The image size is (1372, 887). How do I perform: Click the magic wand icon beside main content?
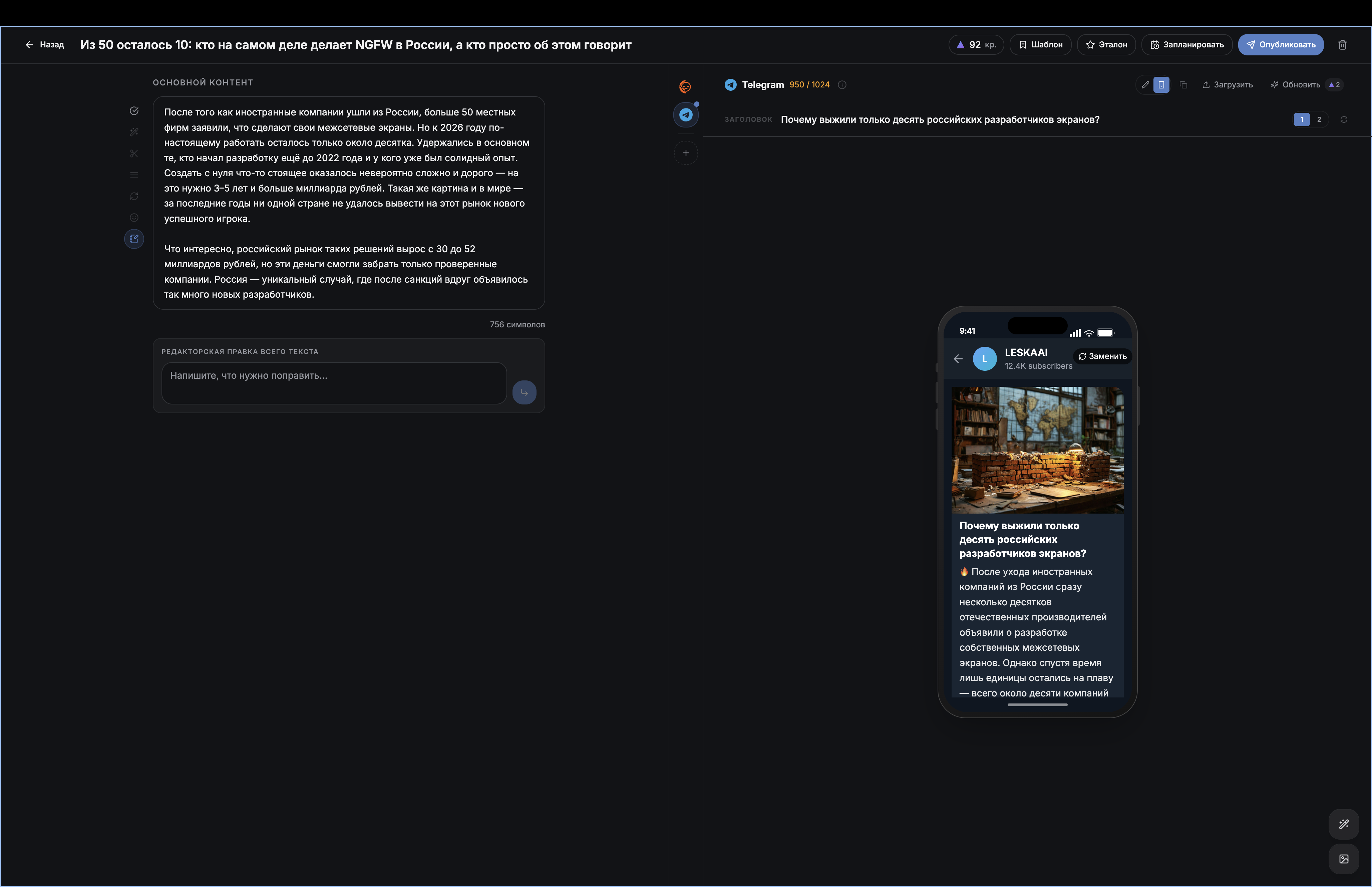point(134,132)
